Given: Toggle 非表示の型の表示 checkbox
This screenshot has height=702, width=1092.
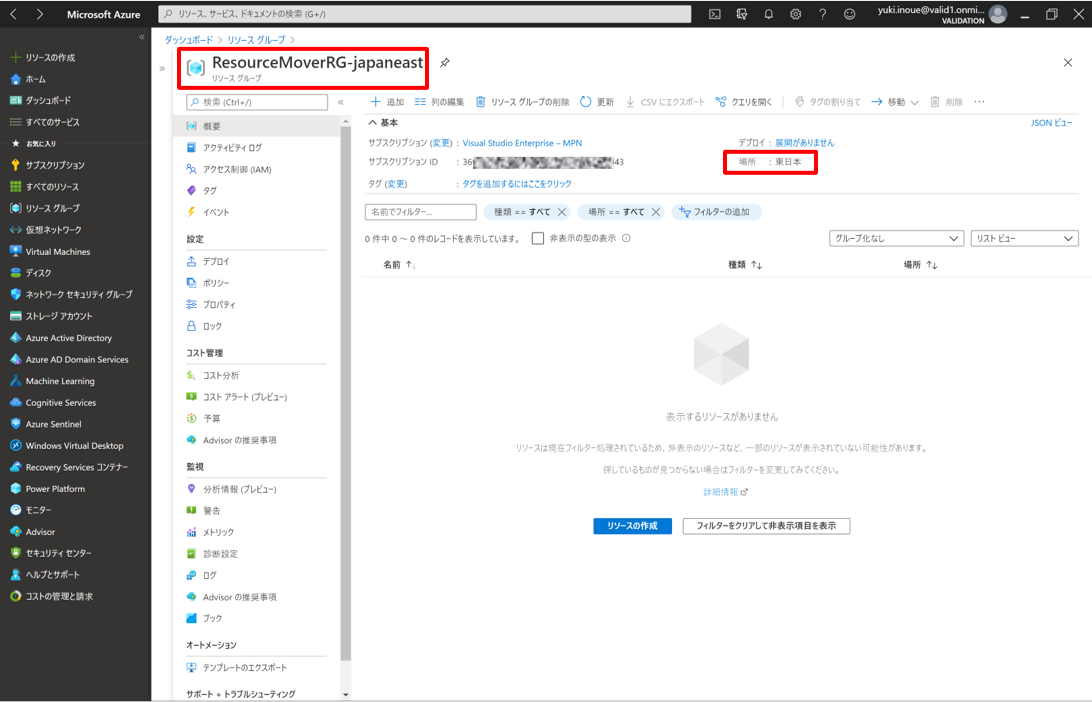Looking at the screenshot, I should point(538,238).
